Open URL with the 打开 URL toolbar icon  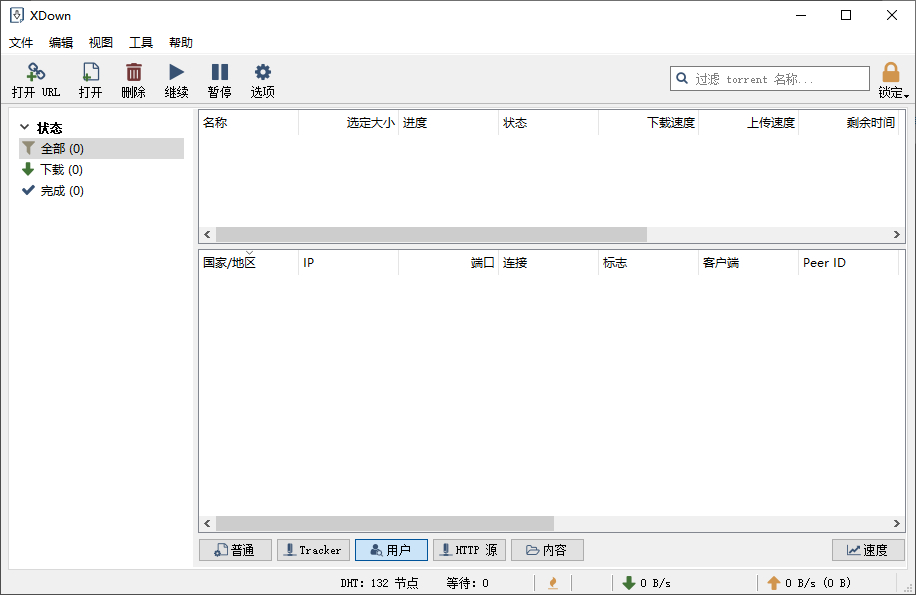click(x=36, y=72)
